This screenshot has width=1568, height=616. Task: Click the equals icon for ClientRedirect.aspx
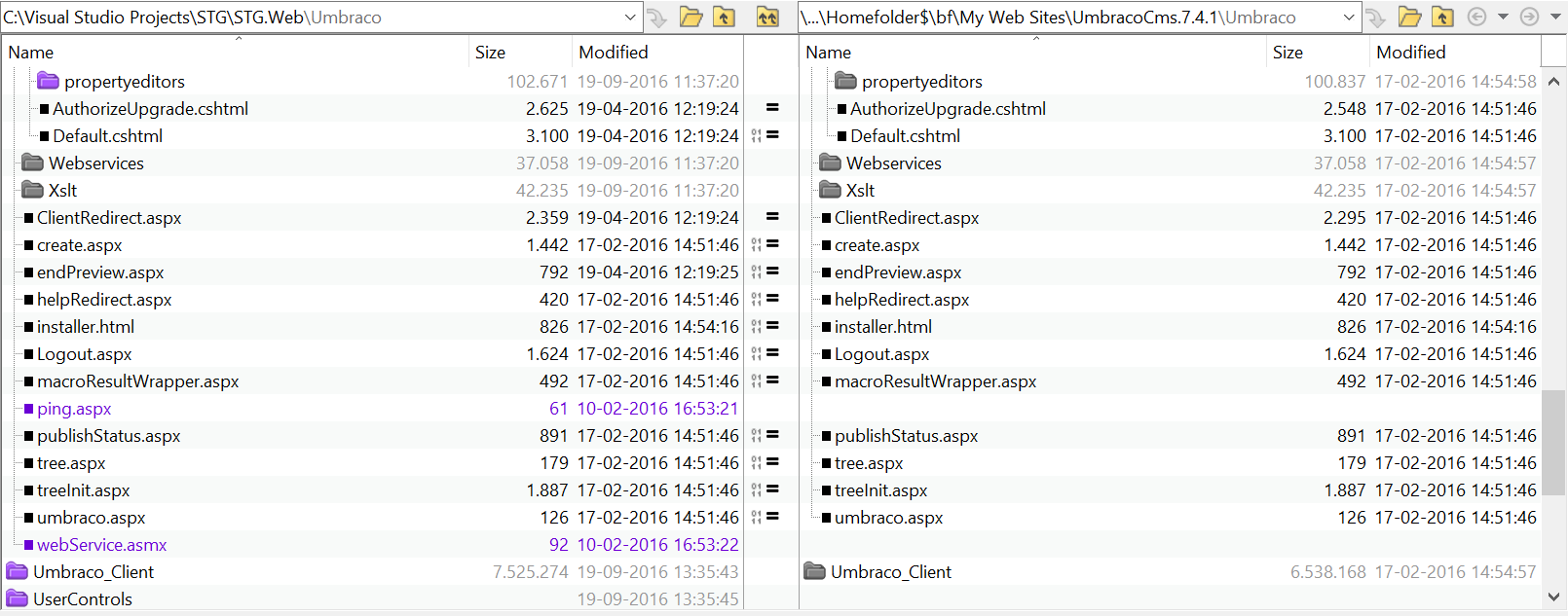coord(772,217)
